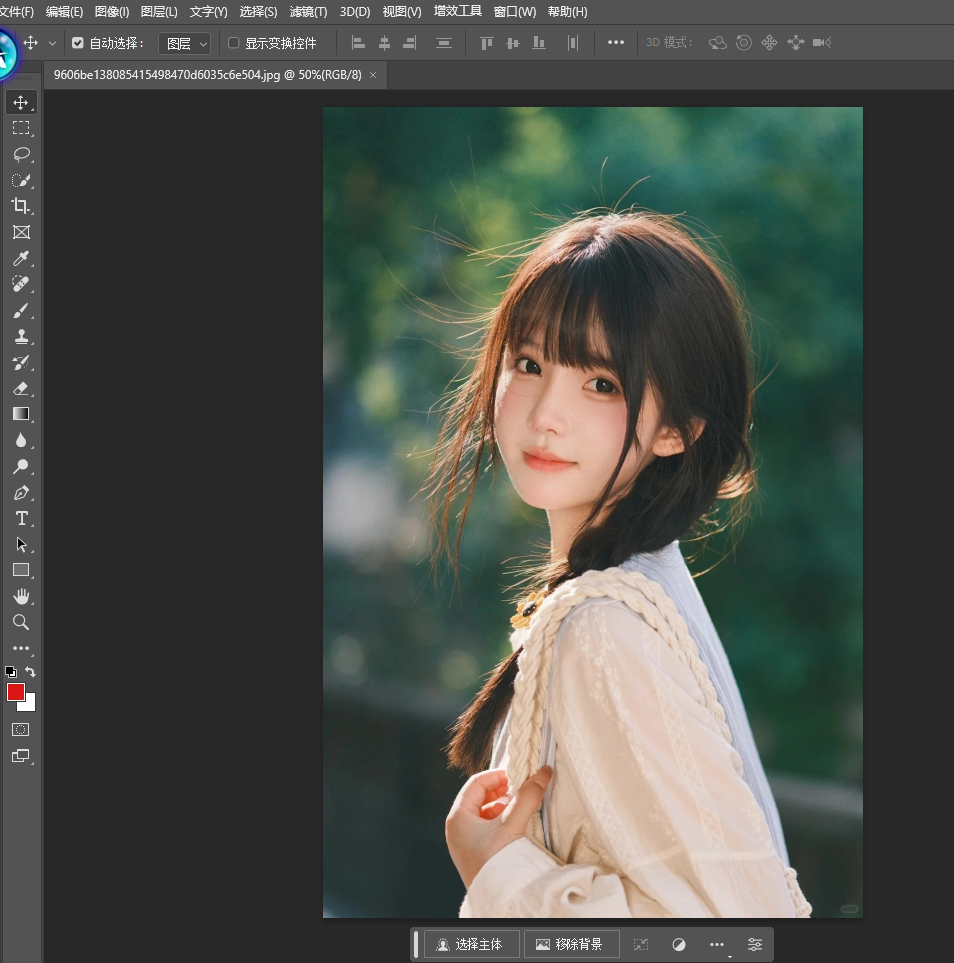This screenshot has width=954, height=963.
Task: Distribute horizontally in options bar
Action: pos(573,43)
